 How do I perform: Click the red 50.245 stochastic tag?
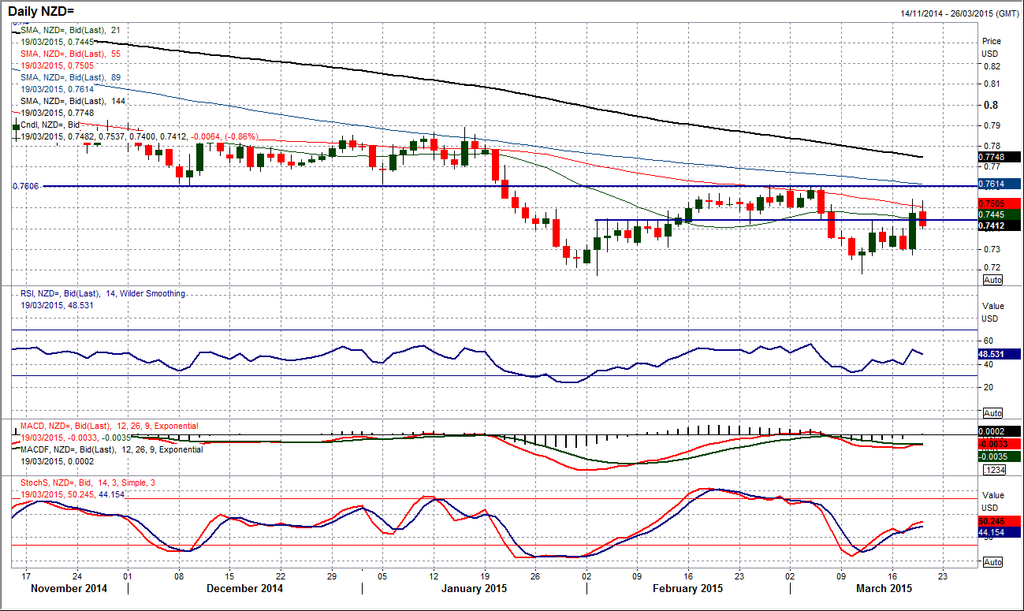click(999, 522)
